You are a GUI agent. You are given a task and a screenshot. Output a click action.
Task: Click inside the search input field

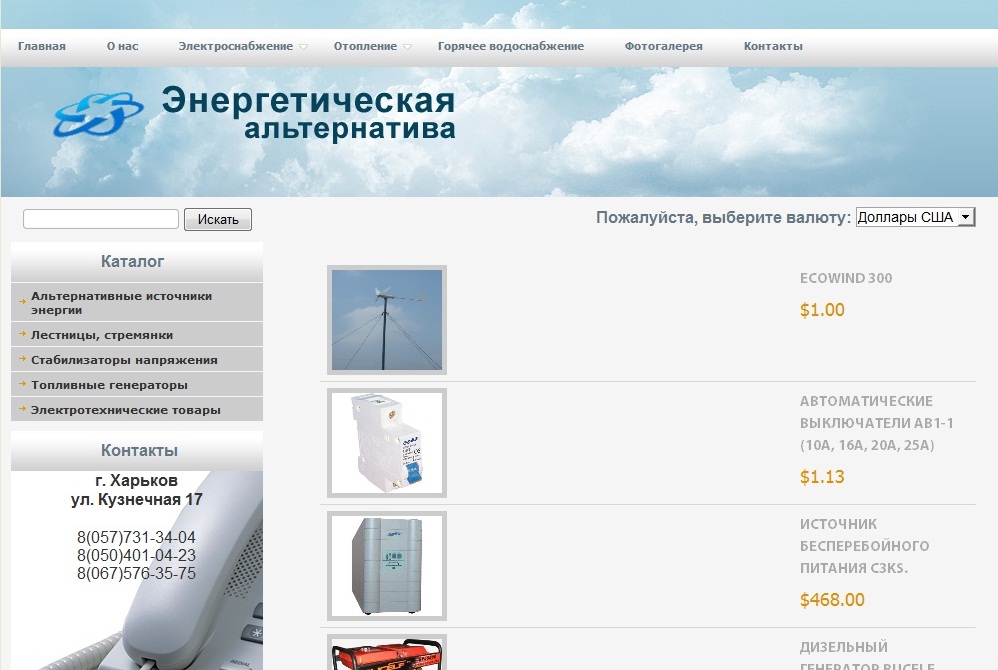pos(99,217)
